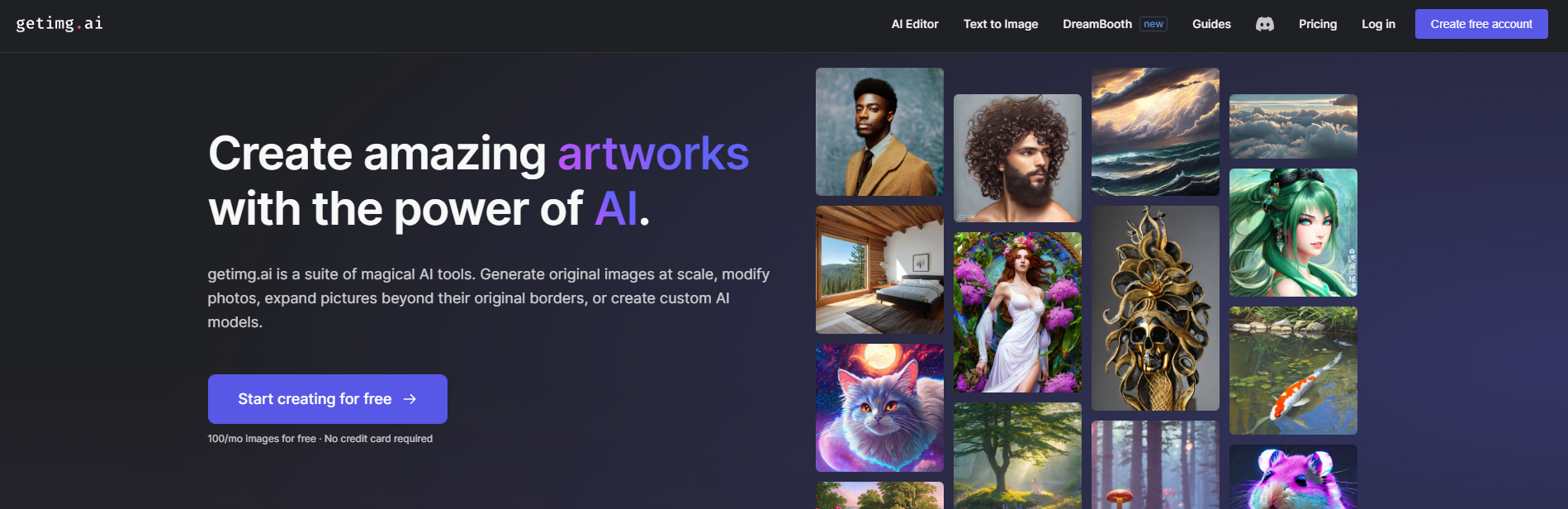Viewport: 1568px width, 509px height.
Task: Open the AI Editor menu item
Action: coord(915,24)
